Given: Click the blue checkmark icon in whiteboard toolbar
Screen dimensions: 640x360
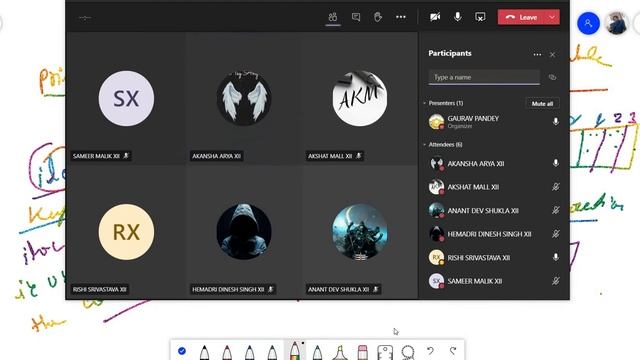Looking at the screenshot, I should 182,351.
